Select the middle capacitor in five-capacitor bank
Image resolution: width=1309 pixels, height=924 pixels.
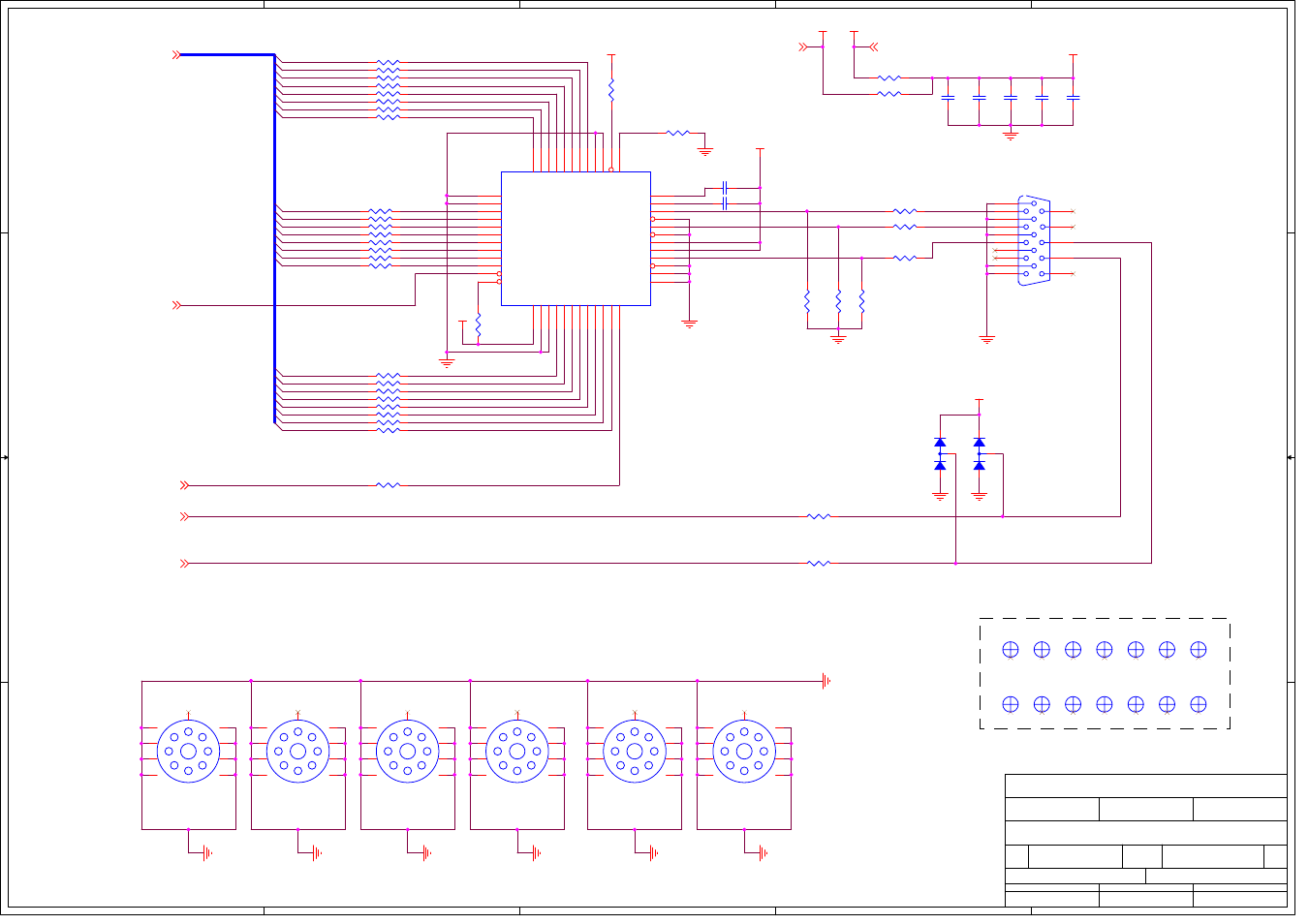pos(1011,98)
